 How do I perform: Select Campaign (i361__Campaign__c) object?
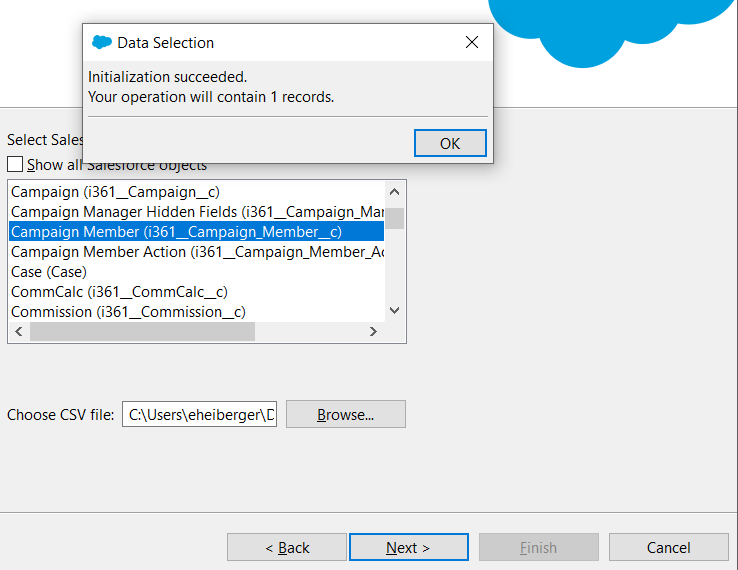(197, 192)
